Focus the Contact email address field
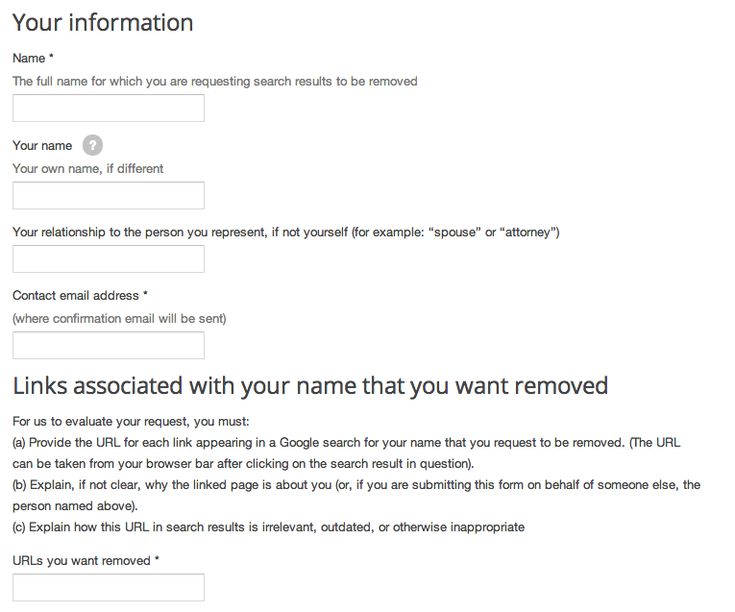Screen dimensions: 735x612 (108, 345)
